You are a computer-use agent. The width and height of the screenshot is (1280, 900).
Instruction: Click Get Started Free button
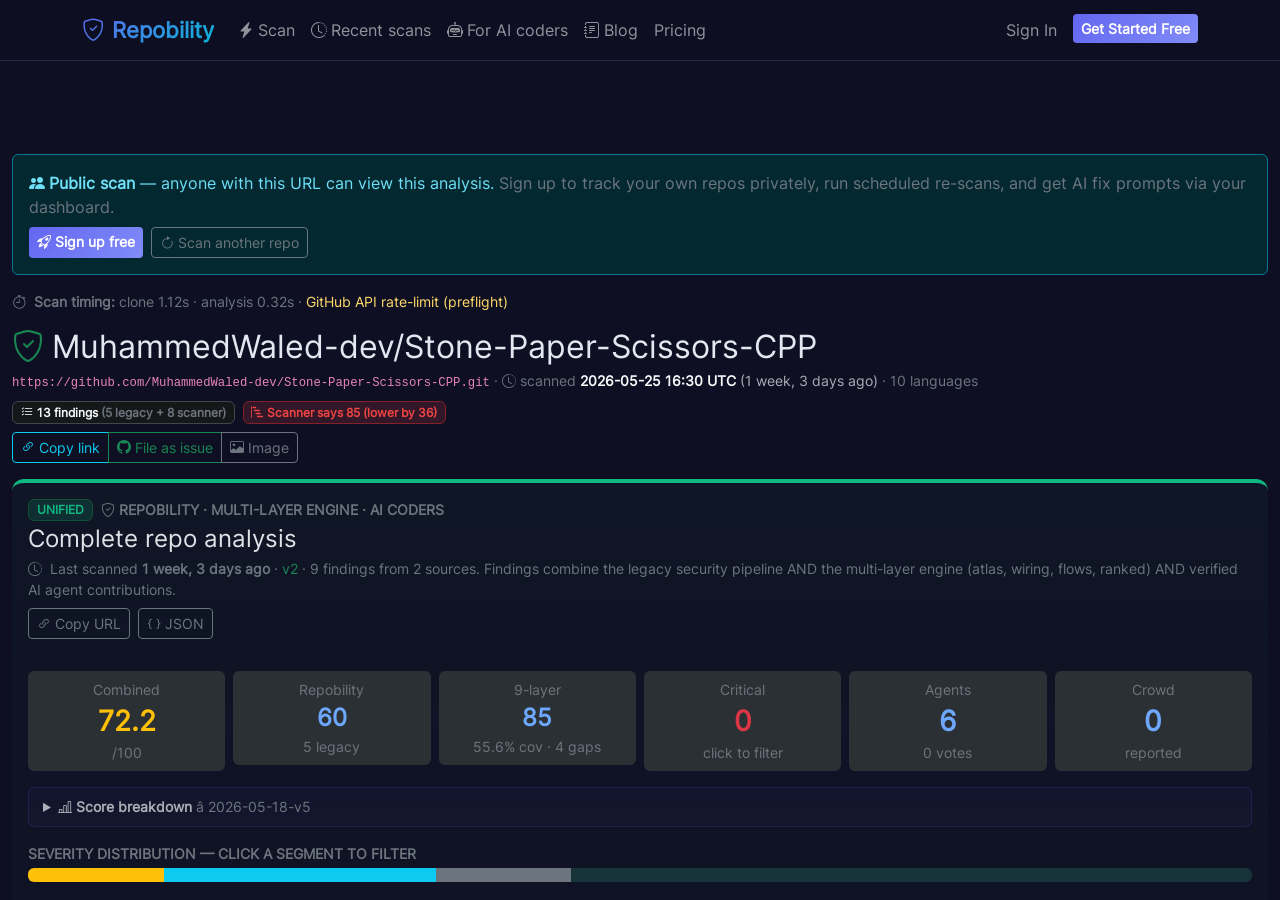click(x=1135, y=29)
